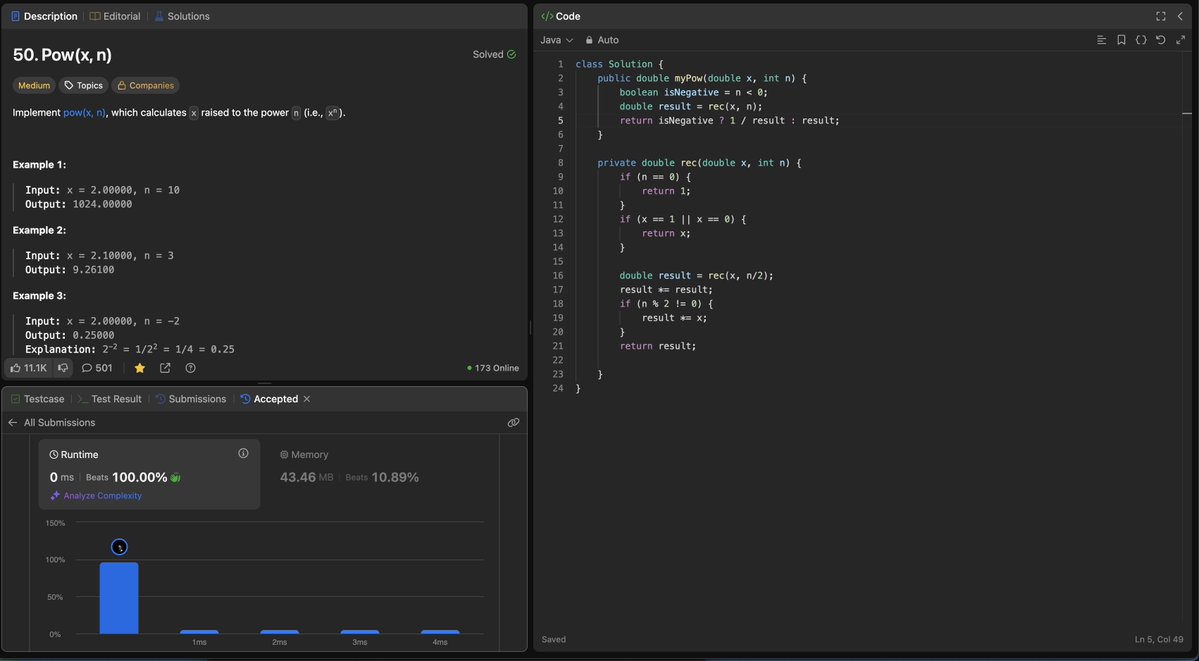Switch to the Test Result tab
This screenshot has height=661, width=1199.
coord(109,399)
